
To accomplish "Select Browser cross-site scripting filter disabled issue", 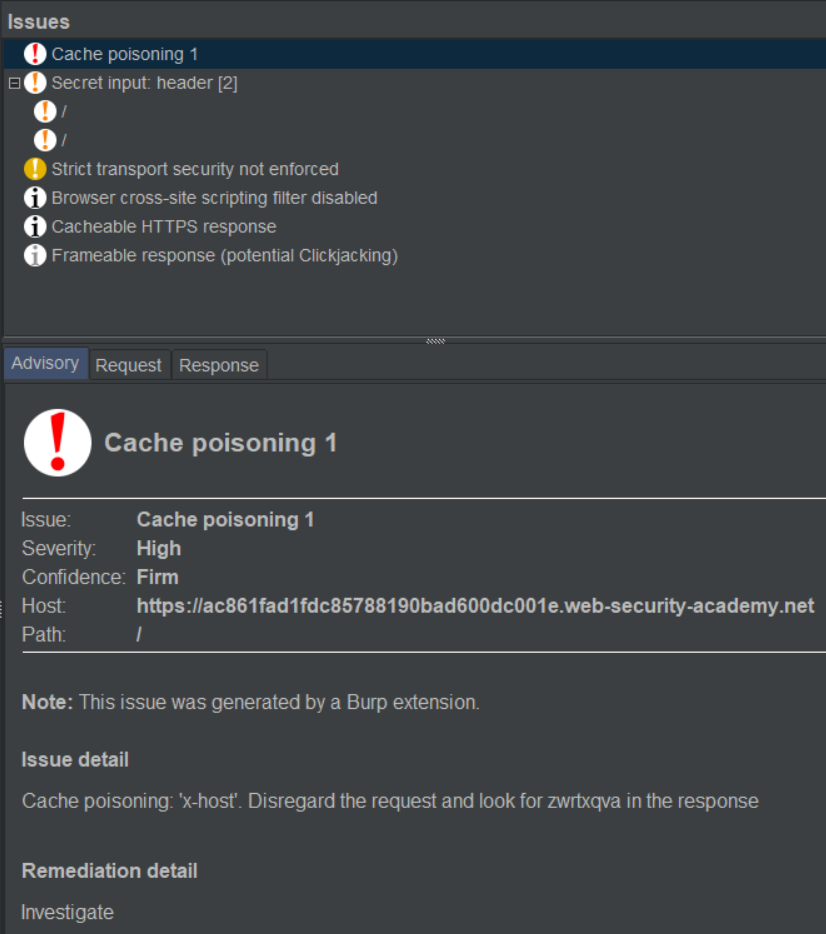I will tap(214, 198).
